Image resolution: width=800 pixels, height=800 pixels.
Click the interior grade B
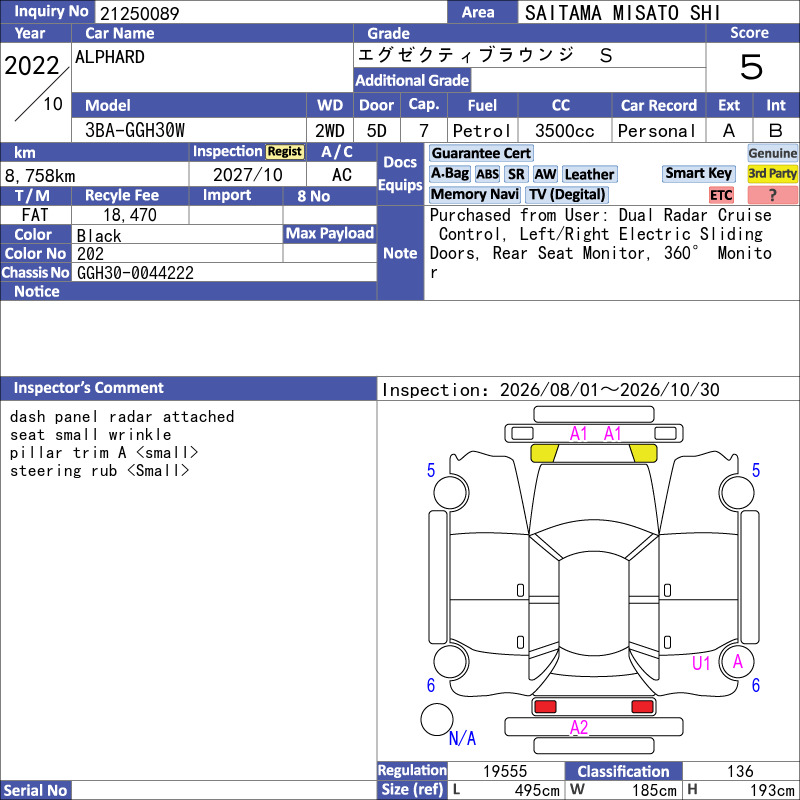(x=776, y=131)
